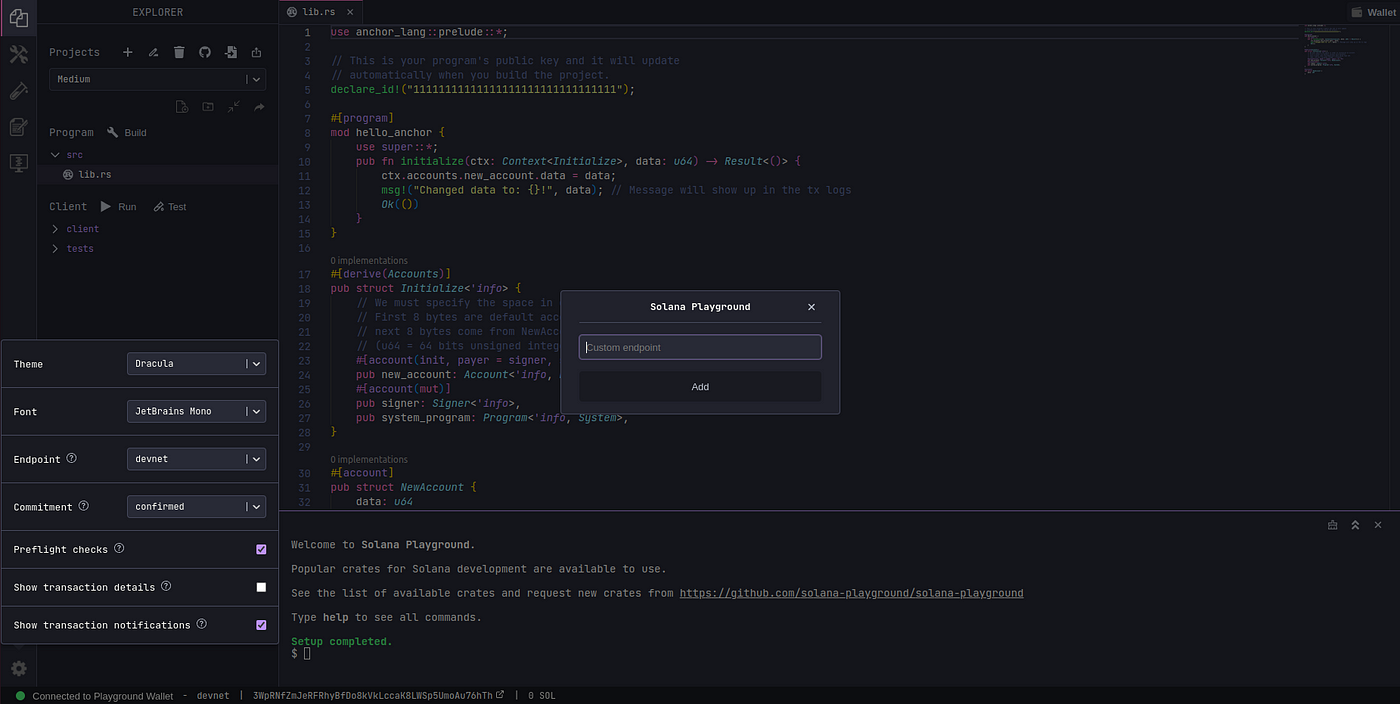1400x704 pixels.
Task: Open the Build & Deploy tools sidebar
Action: tap(18, 54)
